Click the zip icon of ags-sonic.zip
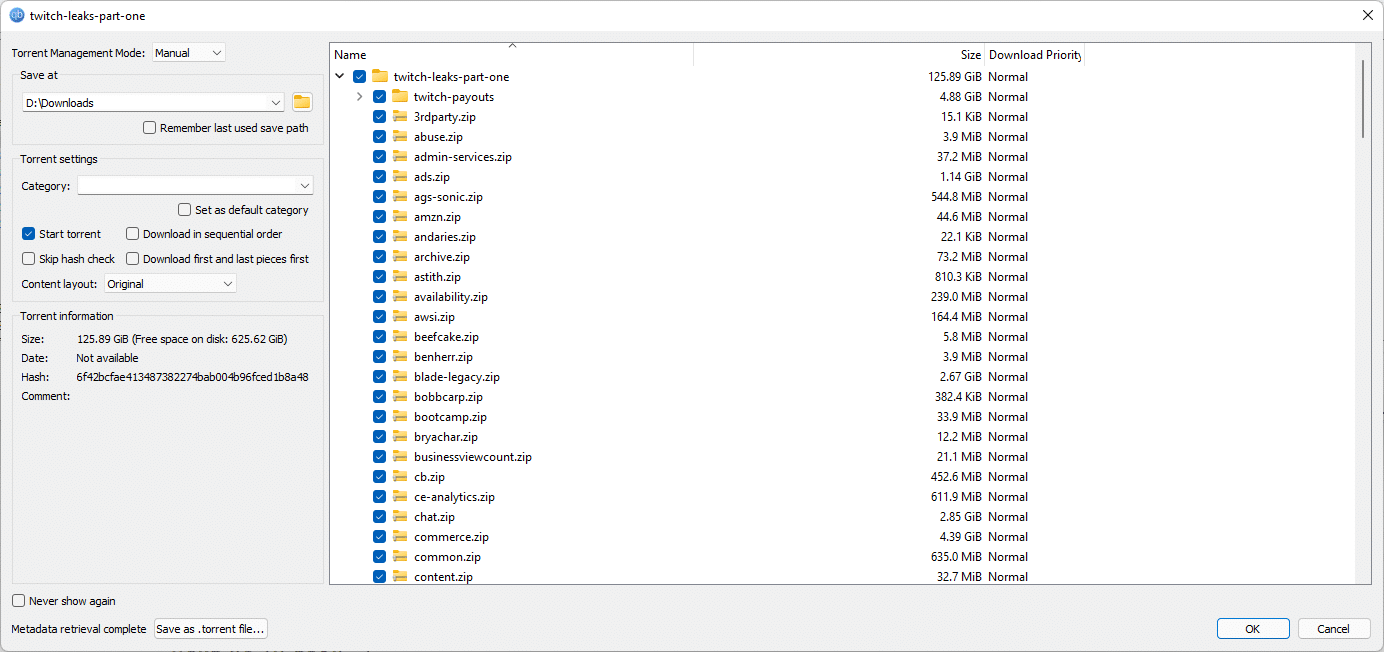 point(400,196)
